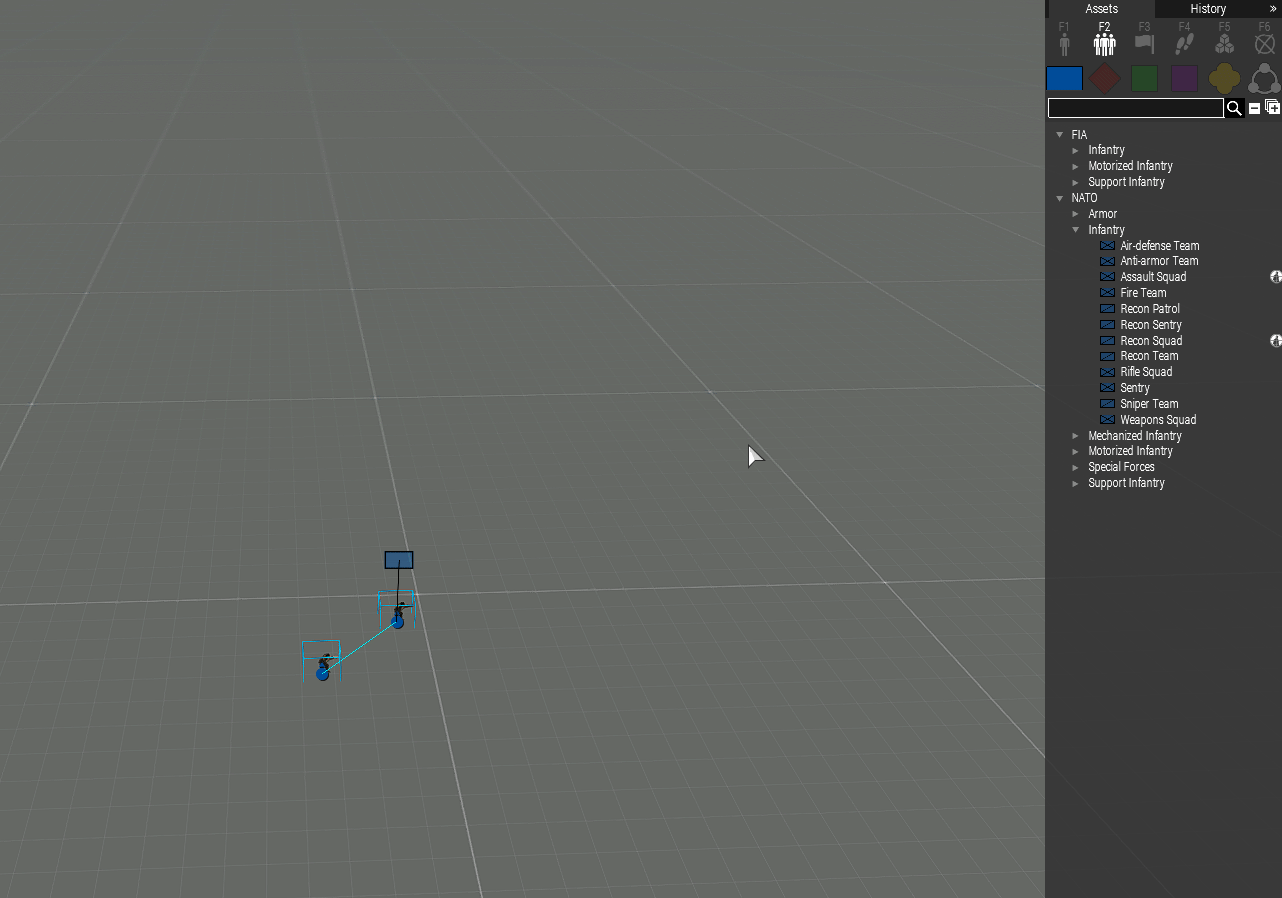The height and width of the screenshot is (898, 1282).
Task: Open the Assets tab
Action: coord(1101,9)
